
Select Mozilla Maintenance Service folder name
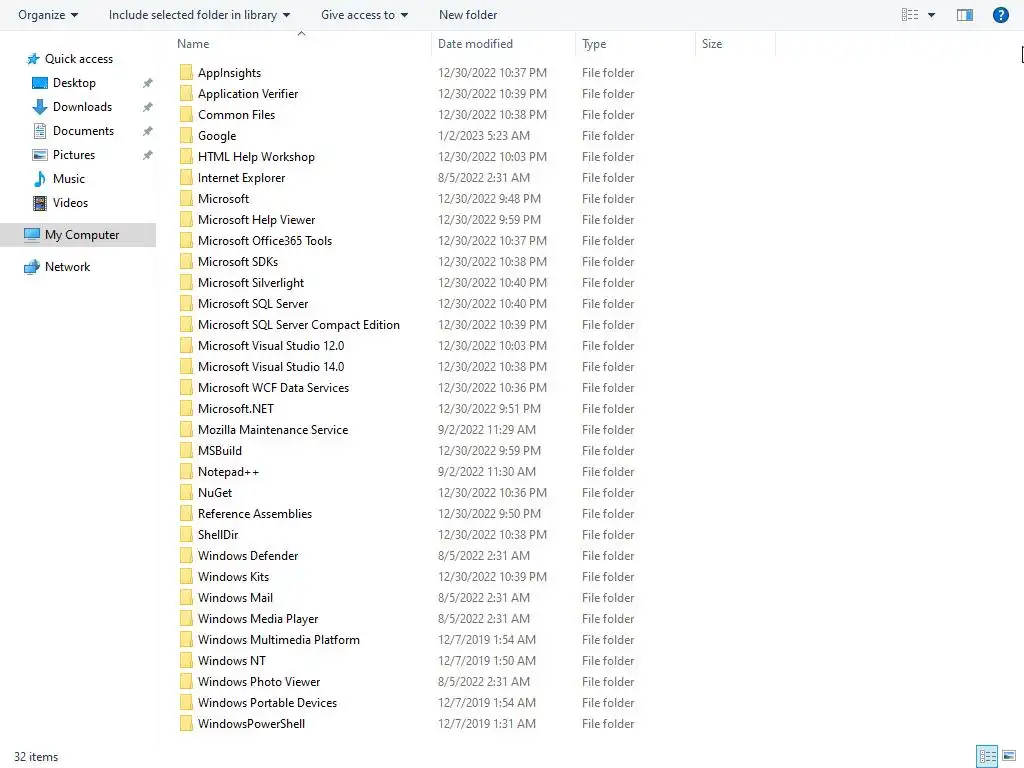[273, 430]
